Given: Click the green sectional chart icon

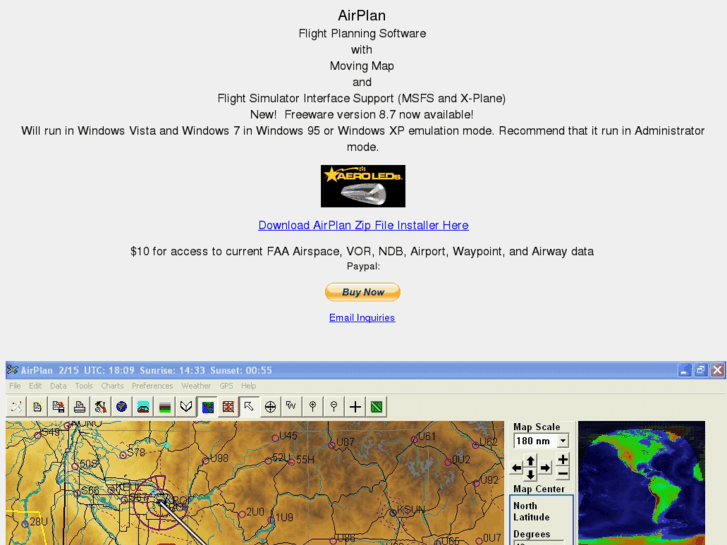Looking at the screenshot, I should [376, 407].
